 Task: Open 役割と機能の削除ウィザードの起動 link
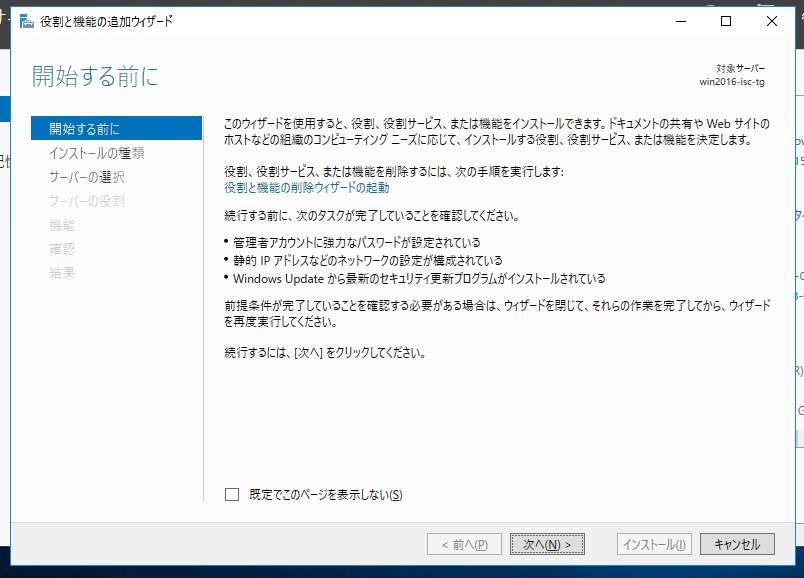point(307,188)
